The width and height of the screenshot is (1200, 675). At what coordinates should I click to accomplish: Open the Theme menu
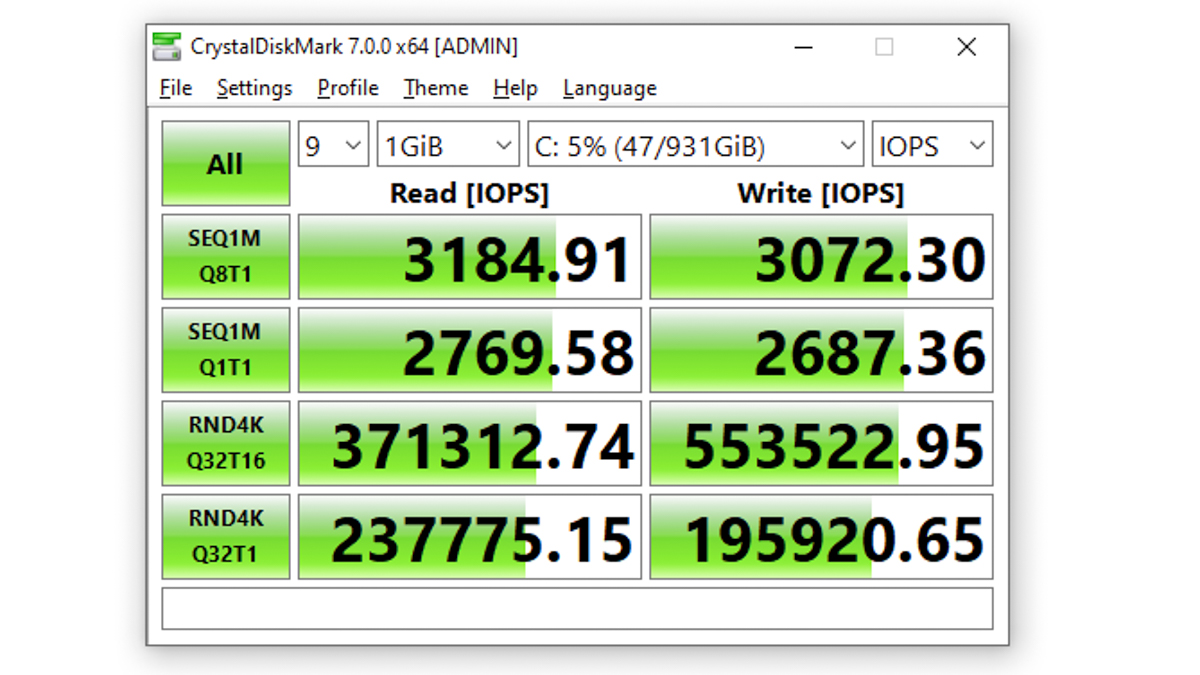(436, 88)
